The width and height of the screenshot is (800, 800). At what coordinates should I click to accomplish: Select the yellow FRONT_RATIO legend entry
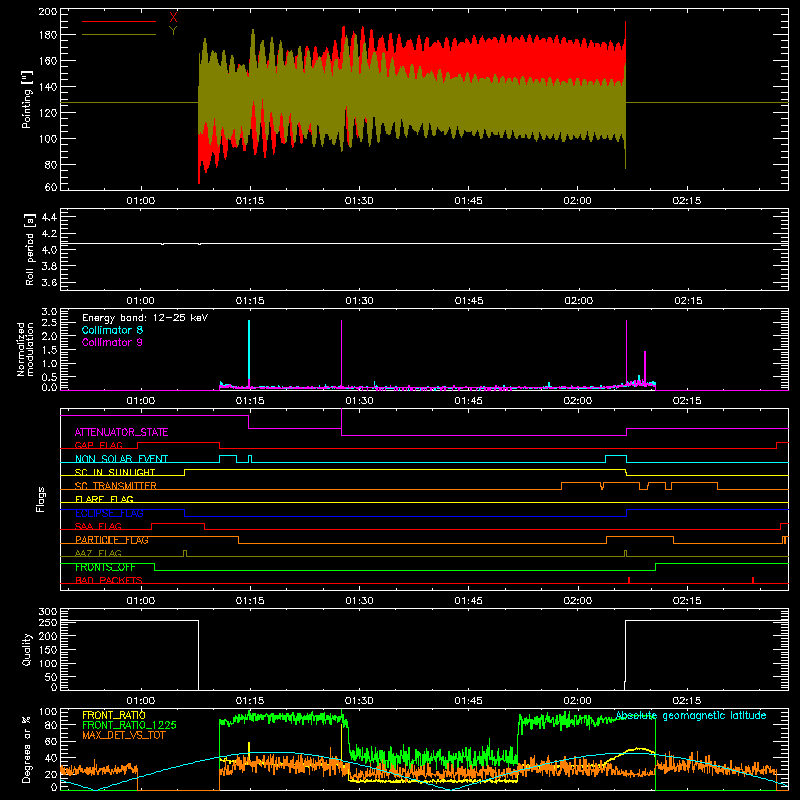114,715
